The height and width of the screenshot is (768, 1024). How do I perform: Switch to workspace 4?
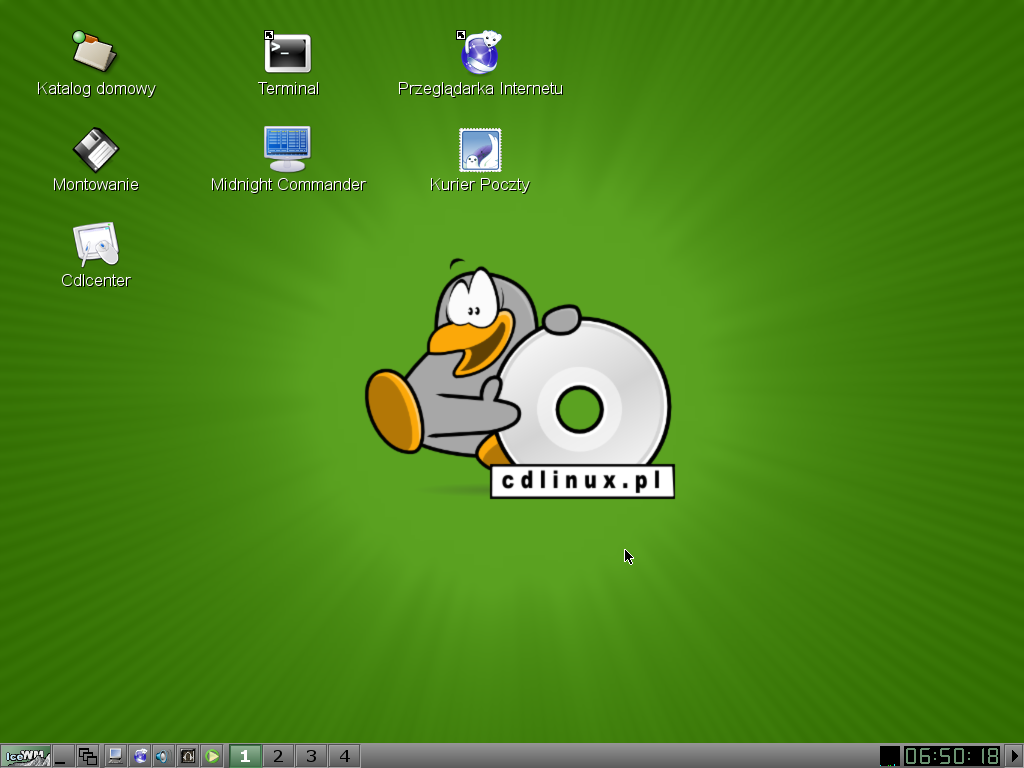[x=344, y=756]
